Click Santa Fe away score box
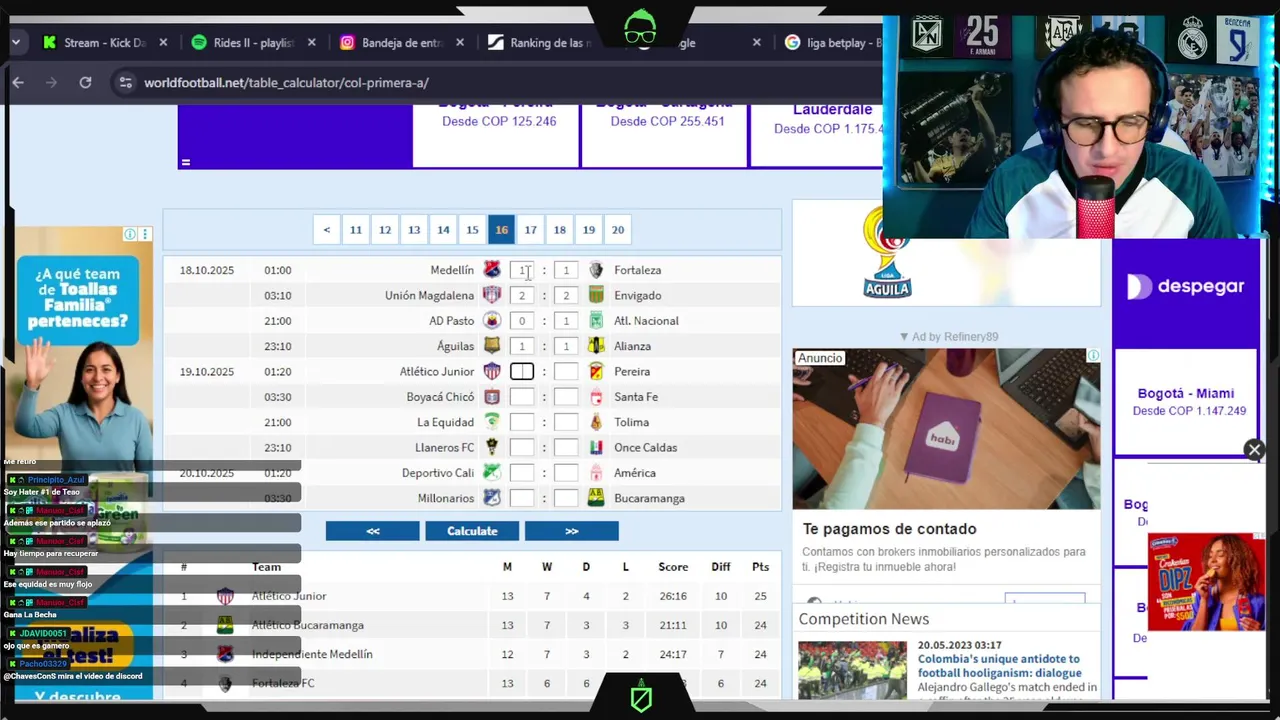The height and width of the screenshot is (720, 1280). [x=566, y=397]
